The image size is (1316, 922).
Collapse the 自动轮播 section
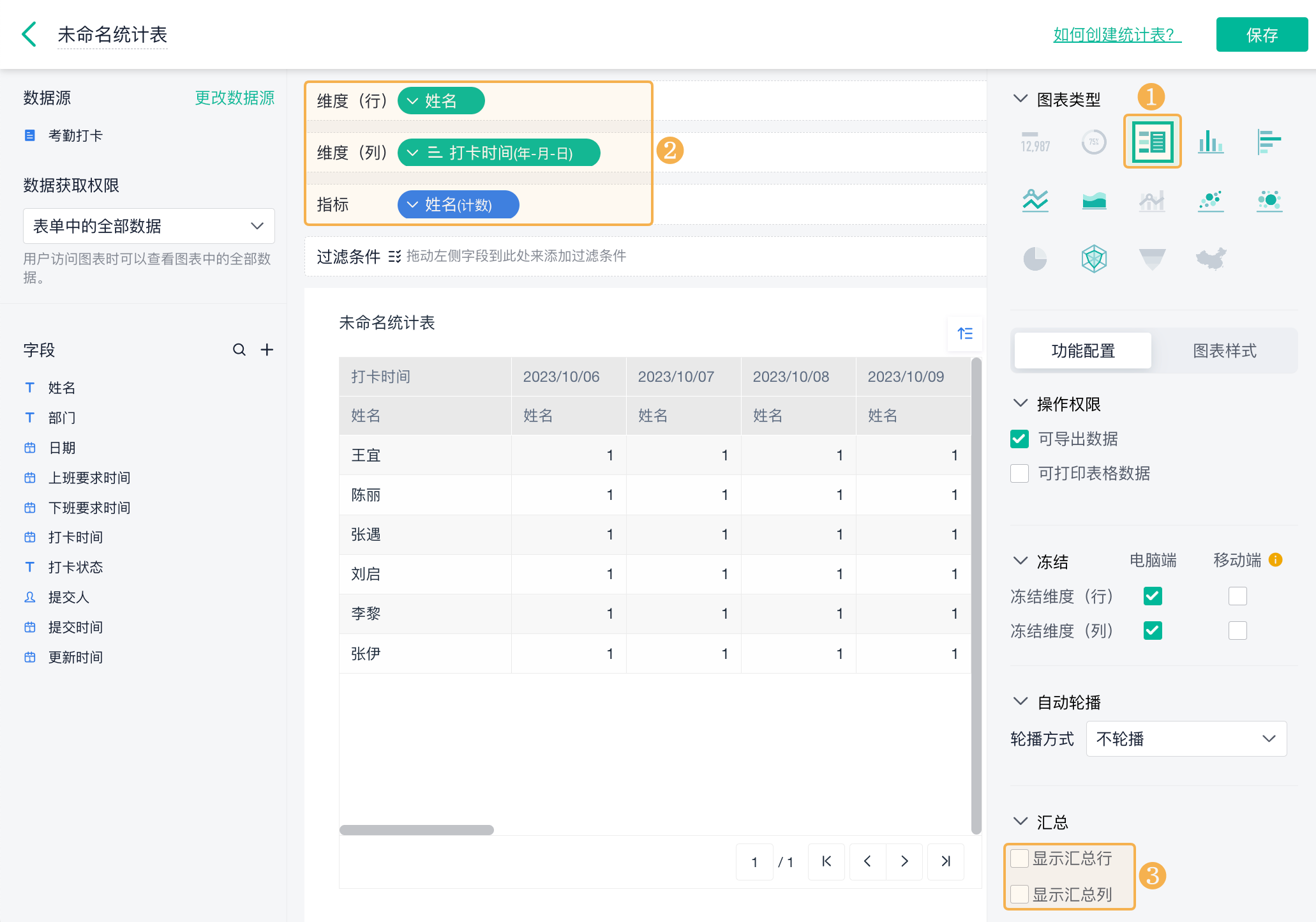pyautogui.click(x=1021, y=702)
